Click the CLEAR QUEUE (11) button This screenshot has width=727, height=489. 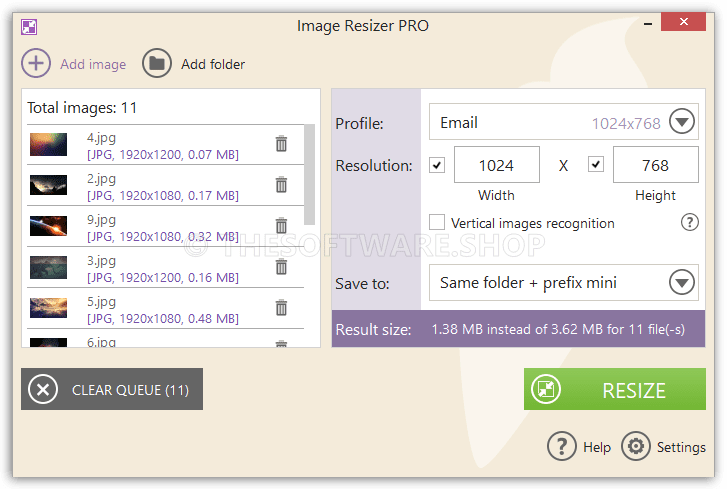coord(112,389)
